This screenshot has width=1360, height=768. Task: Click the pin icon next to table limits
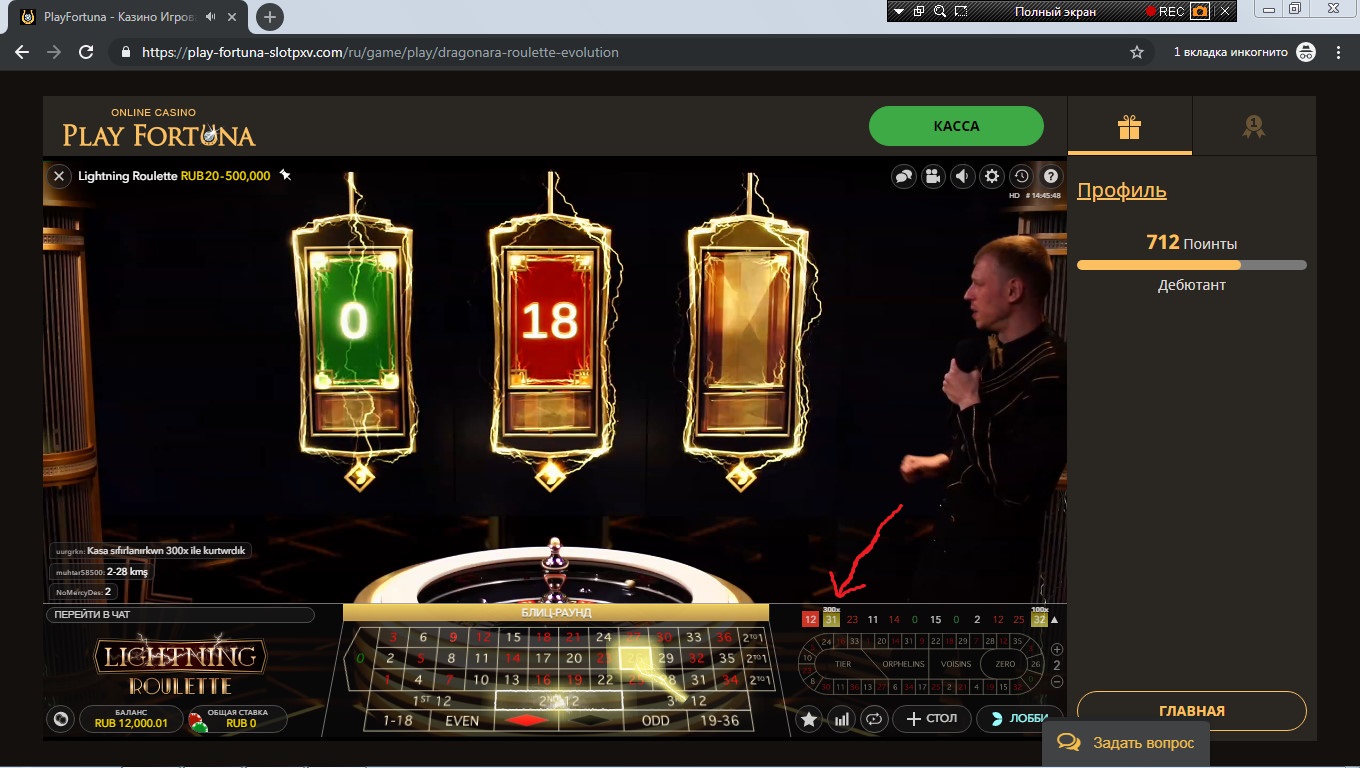coord(285,175)
